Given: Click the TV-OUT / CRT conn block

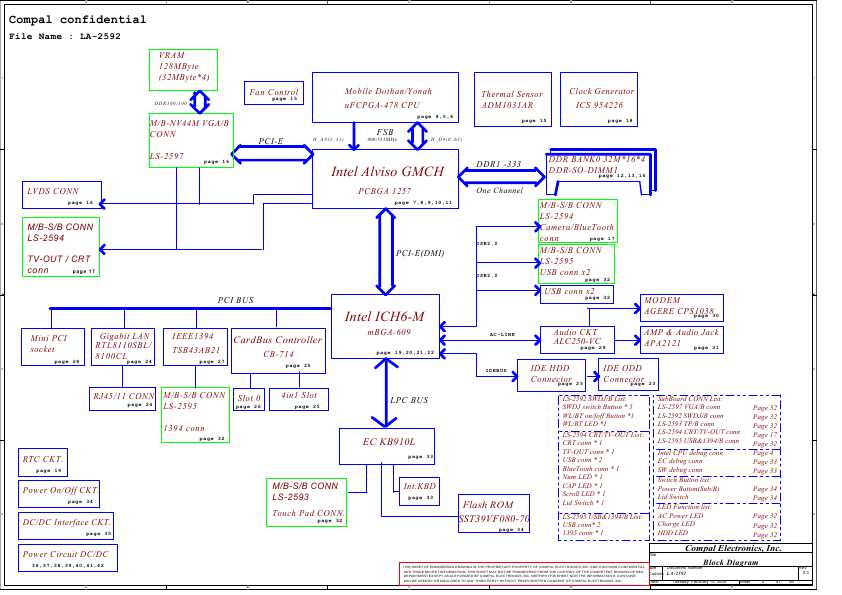Looking at the screenshot, I should pyautogui.click(x=61, y=247).
